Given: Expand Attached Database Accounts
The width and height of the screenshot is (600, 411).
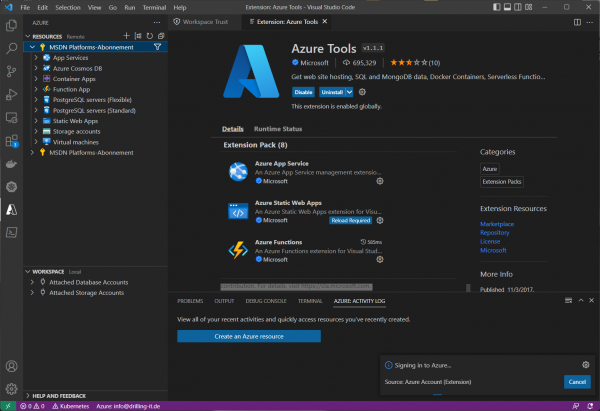Looking at the screenshot, I should 32,282.
